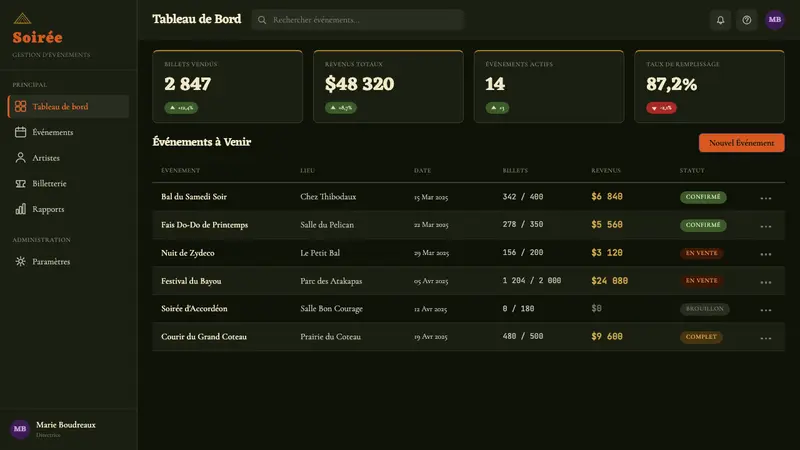Open the Taux de Remplissage 87,2% card

click(x=710, y=86)
